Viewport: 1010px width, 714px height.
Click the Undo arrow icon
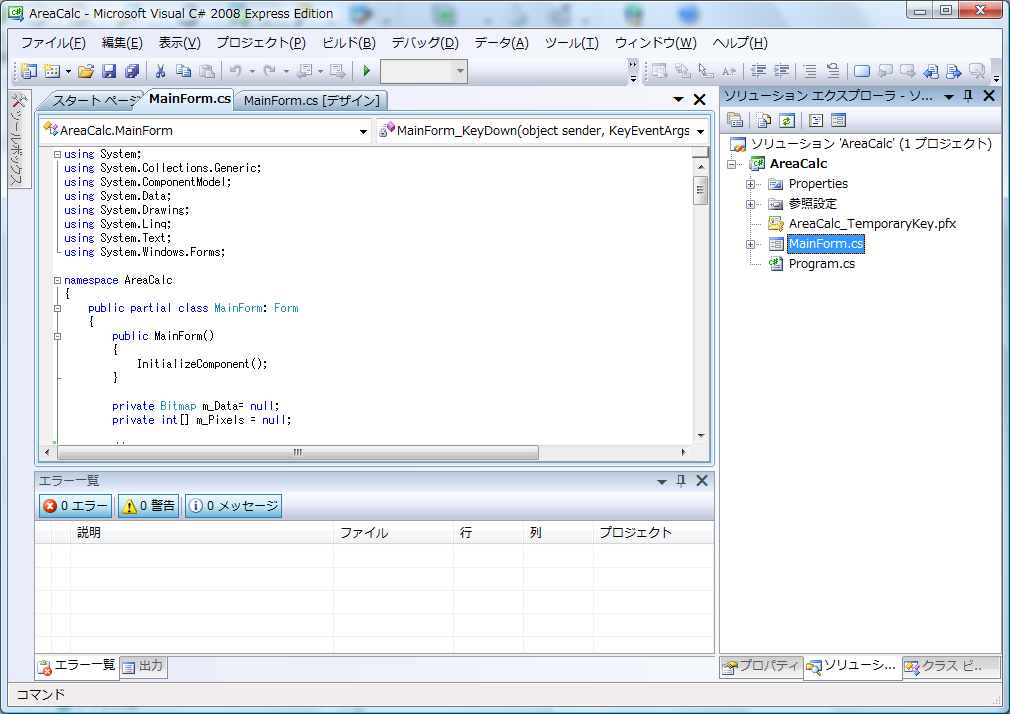[236, 71]
